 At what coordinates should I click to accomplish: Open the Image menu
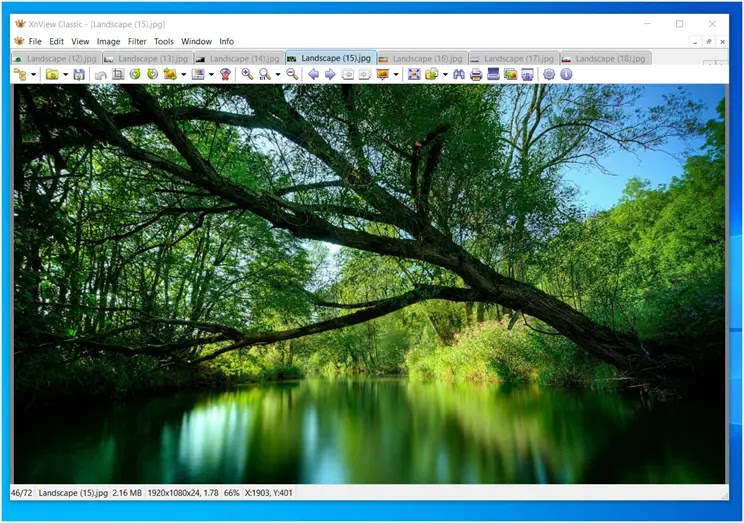point(108,42)
